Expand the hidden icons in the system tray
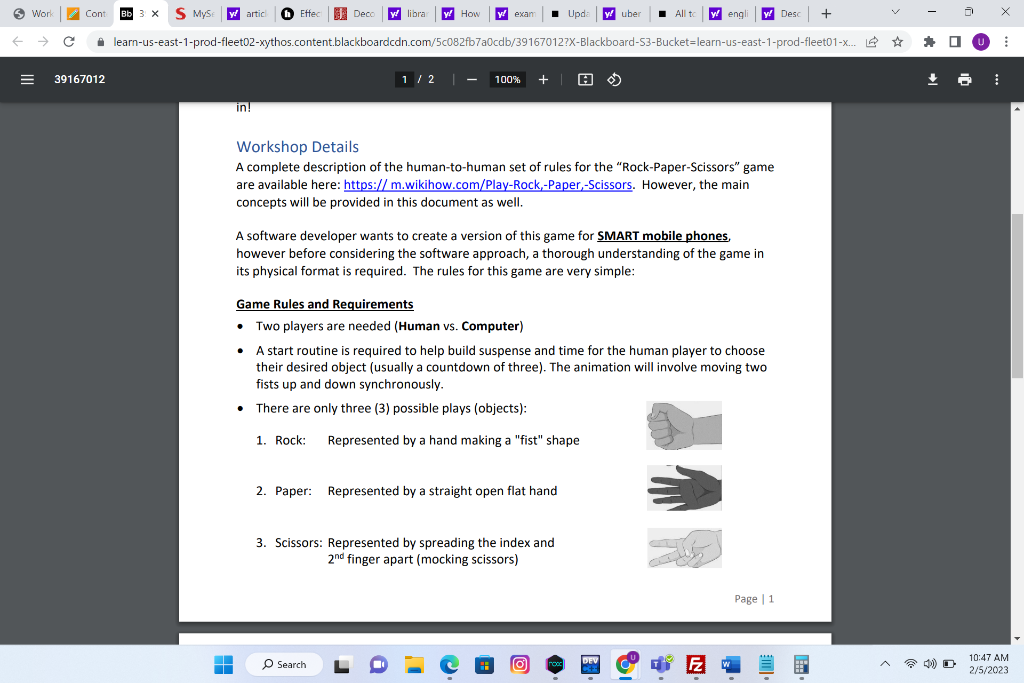Viewport: 1024px width, 683px height. click(x=885, y=665)
